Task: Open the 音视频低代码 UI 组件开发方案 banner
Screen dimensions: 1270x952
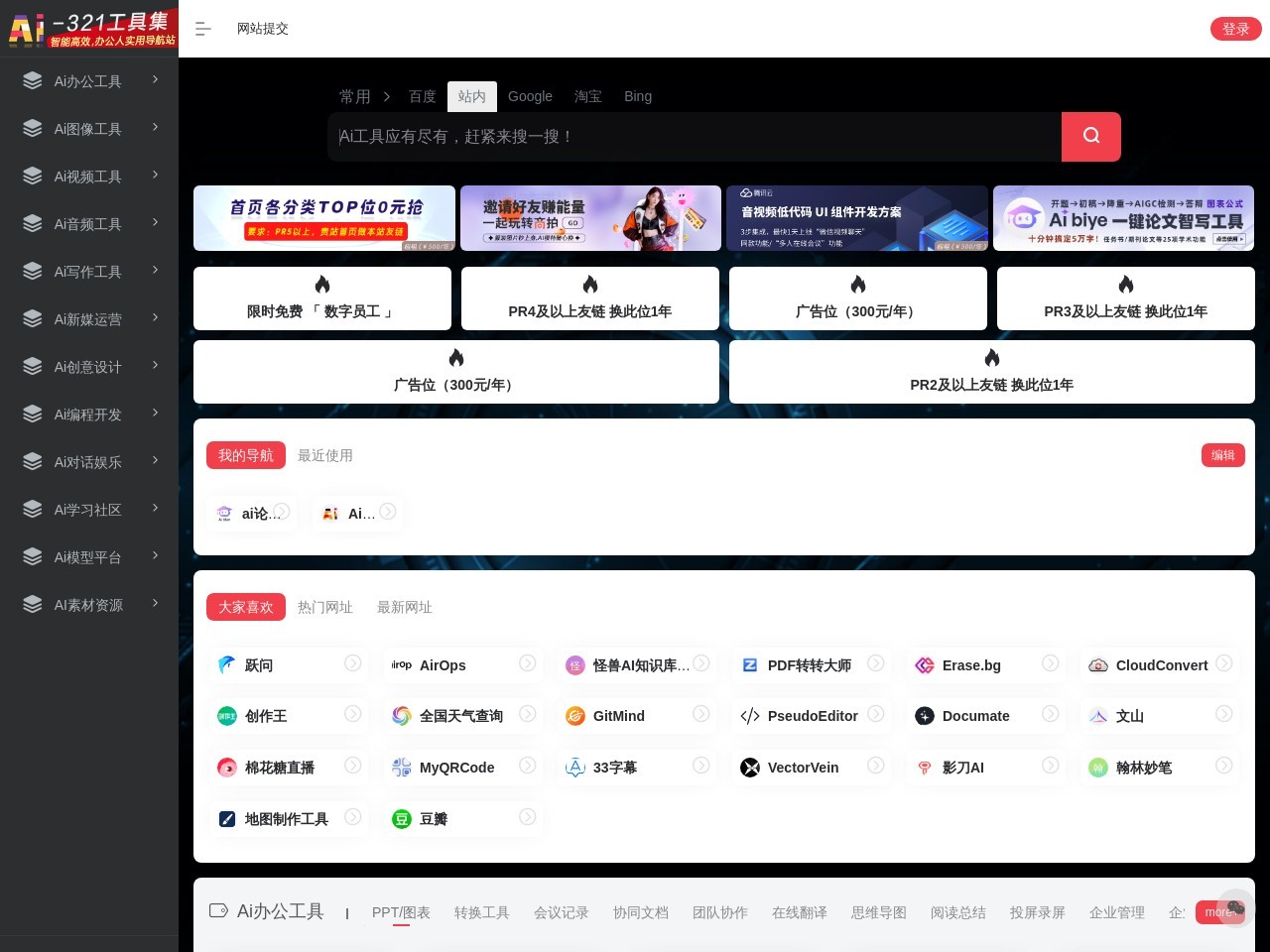Action: click(857, 218)
